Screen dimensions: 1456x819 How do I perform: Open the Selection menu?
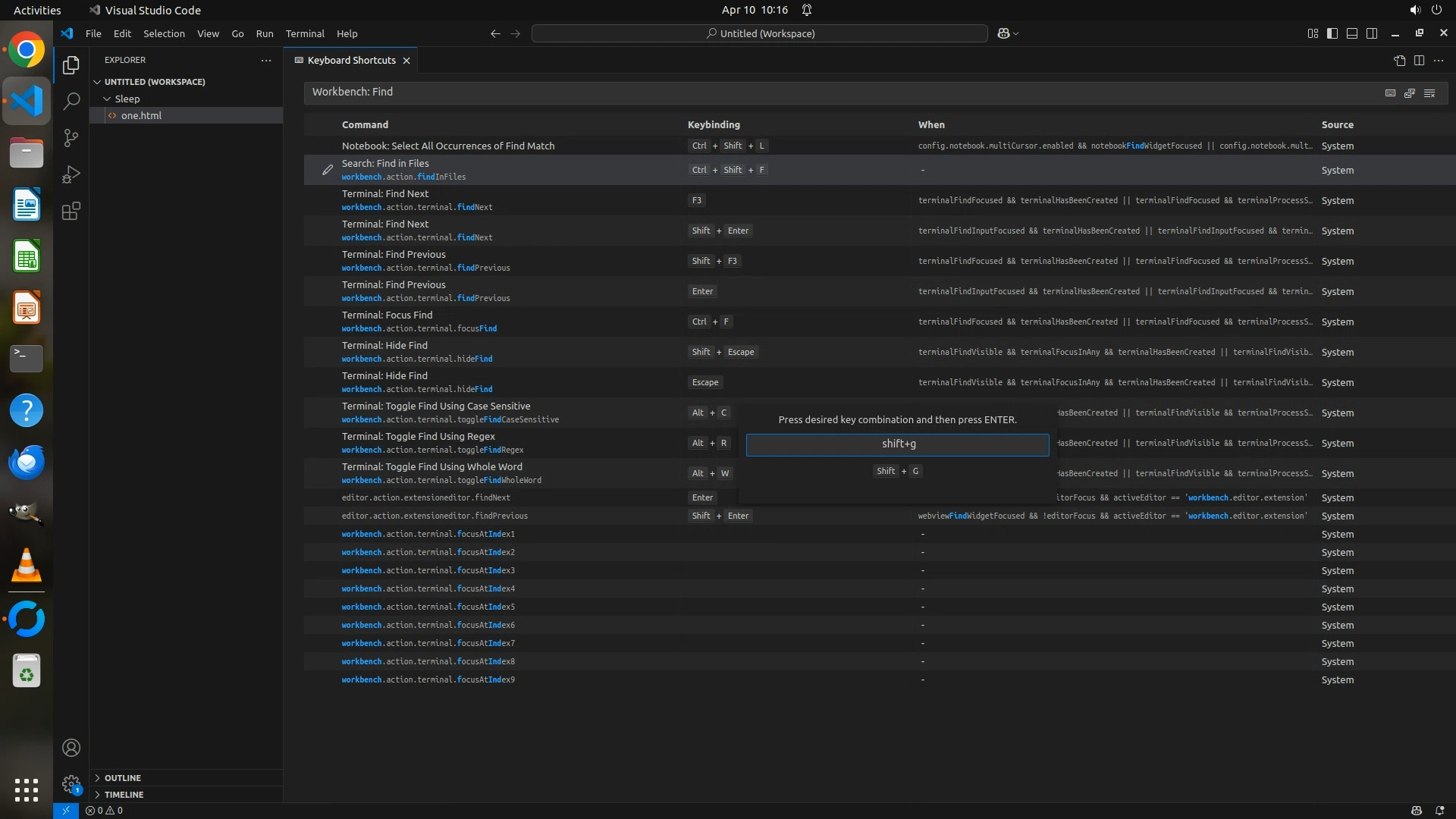tap(164, 33)
